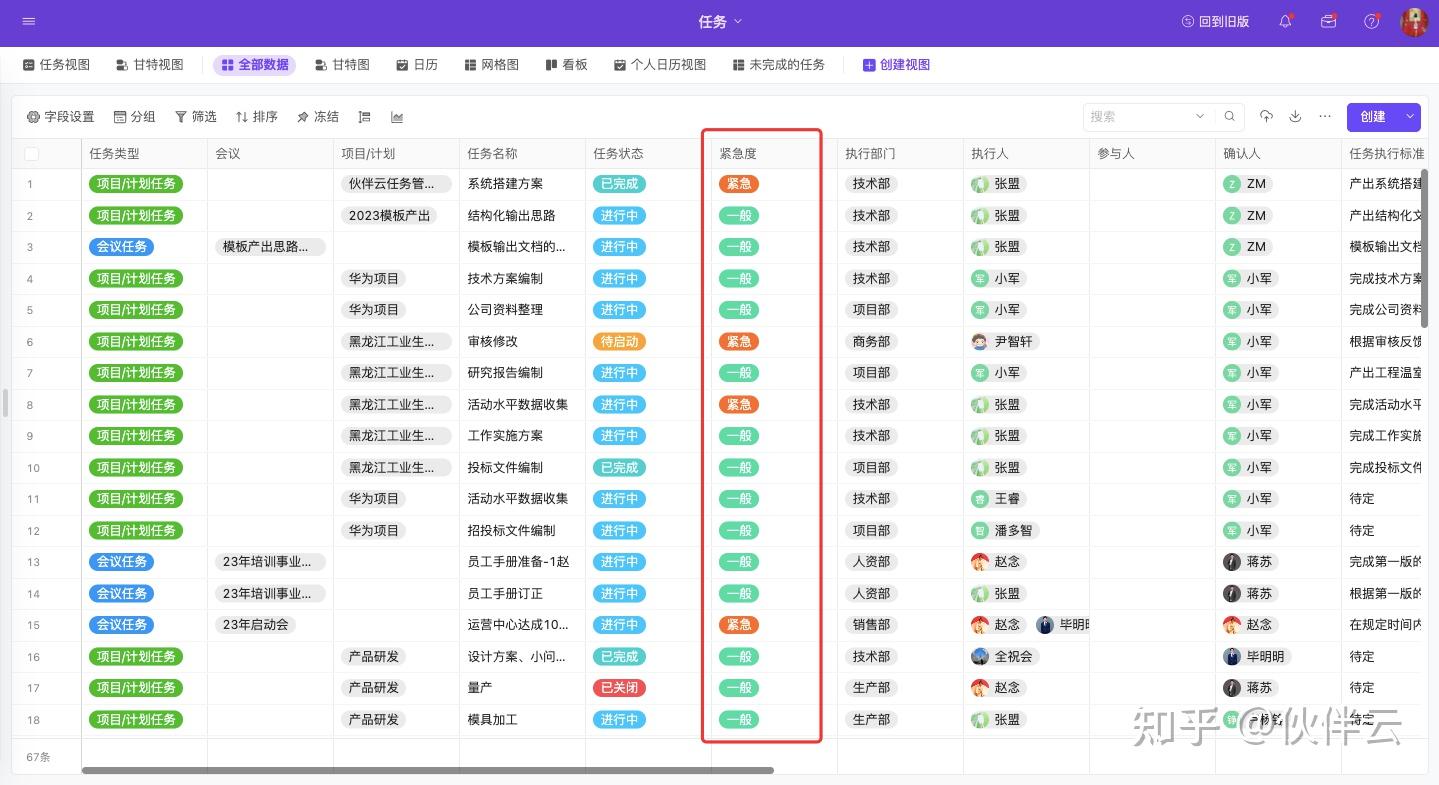Click task name 技术方案编制
Screen dimensions: 1439x785
pos(505,279)
